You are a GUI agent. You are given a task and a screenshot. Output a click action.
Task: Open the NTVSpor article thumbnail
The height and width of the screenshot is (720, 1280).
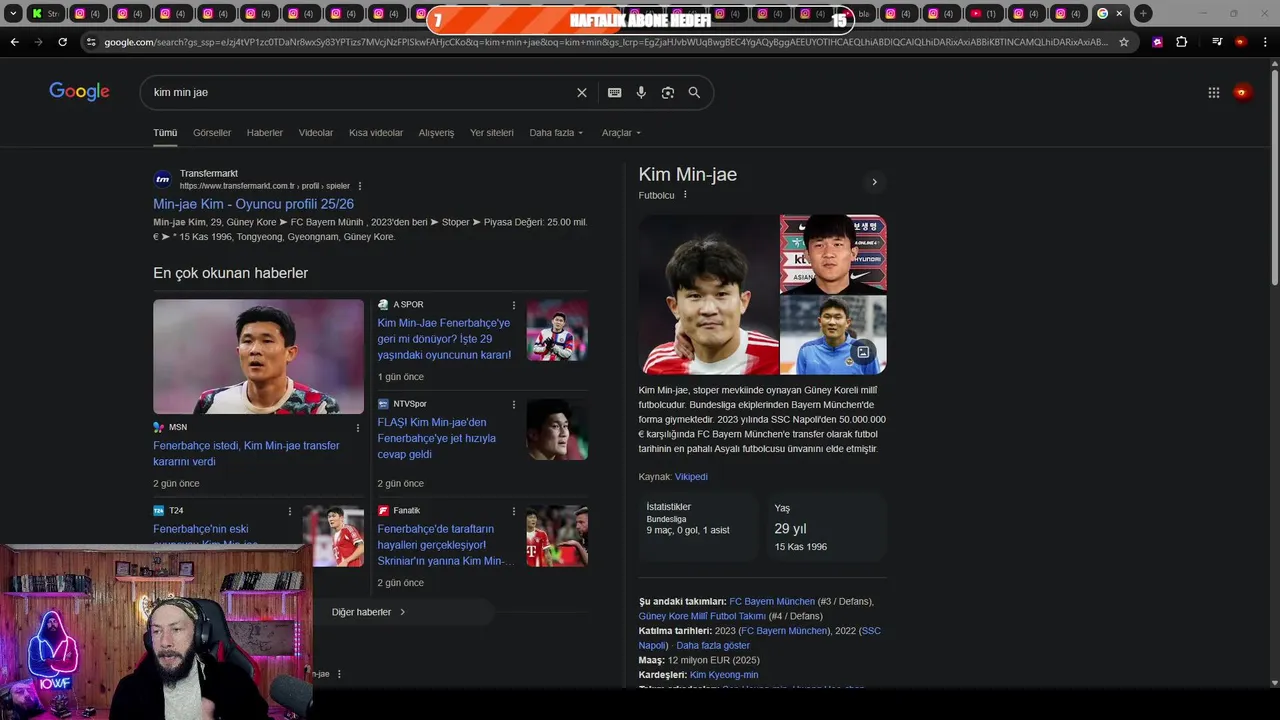[557, 430]
